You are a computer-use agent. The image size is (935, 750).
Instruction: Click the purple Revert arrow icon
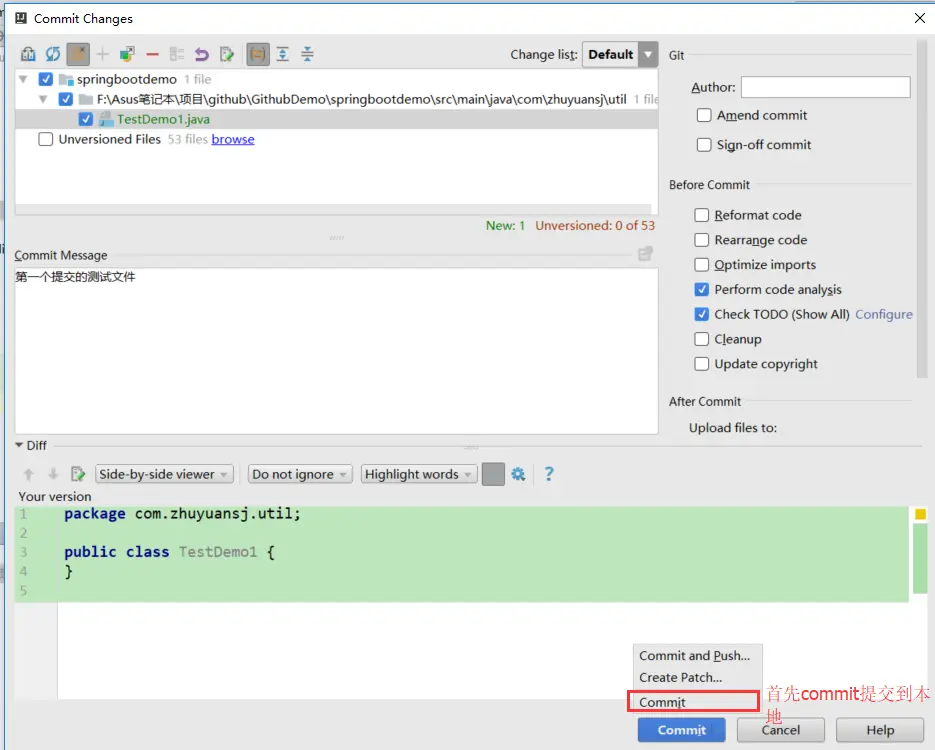pos(202,54)
